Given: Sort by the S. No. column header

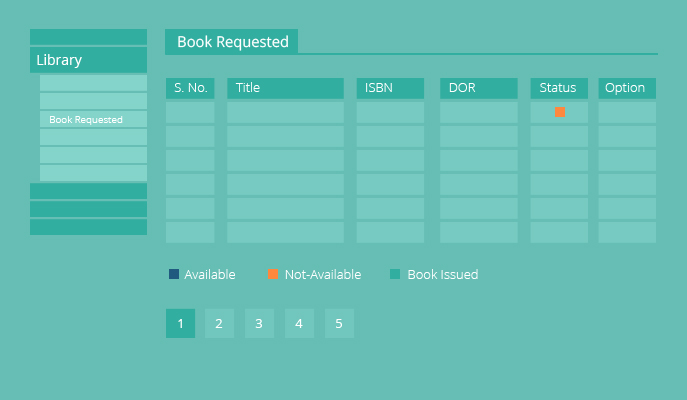Looking at the screenshot, I should 190,88.
